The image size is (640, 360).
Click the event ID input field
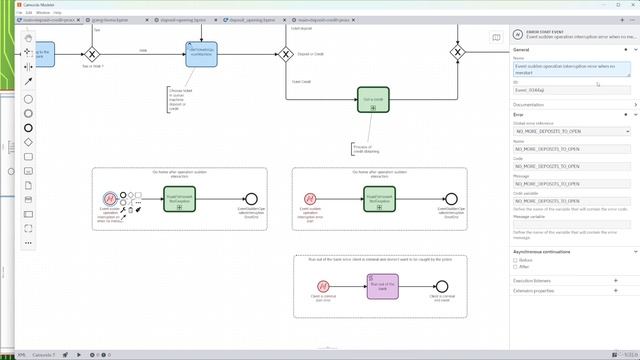[x=571, y=90]
